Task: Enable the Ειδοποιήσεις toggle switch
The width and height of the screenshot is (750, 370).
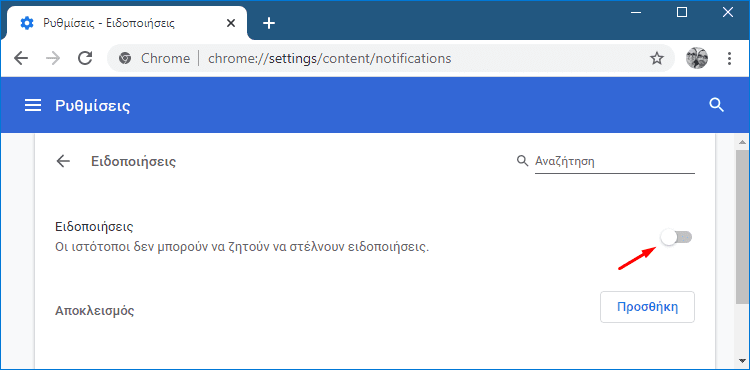Action: coord(676,237)
